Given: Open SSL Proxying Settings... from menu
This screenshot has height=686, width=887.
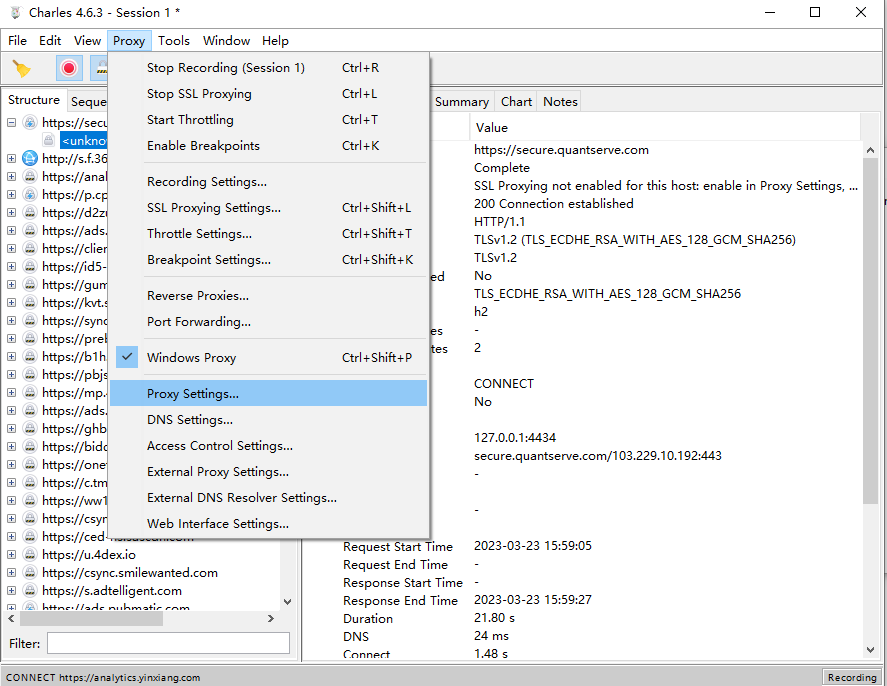Looking at the screenshot, I should (268, 208).
